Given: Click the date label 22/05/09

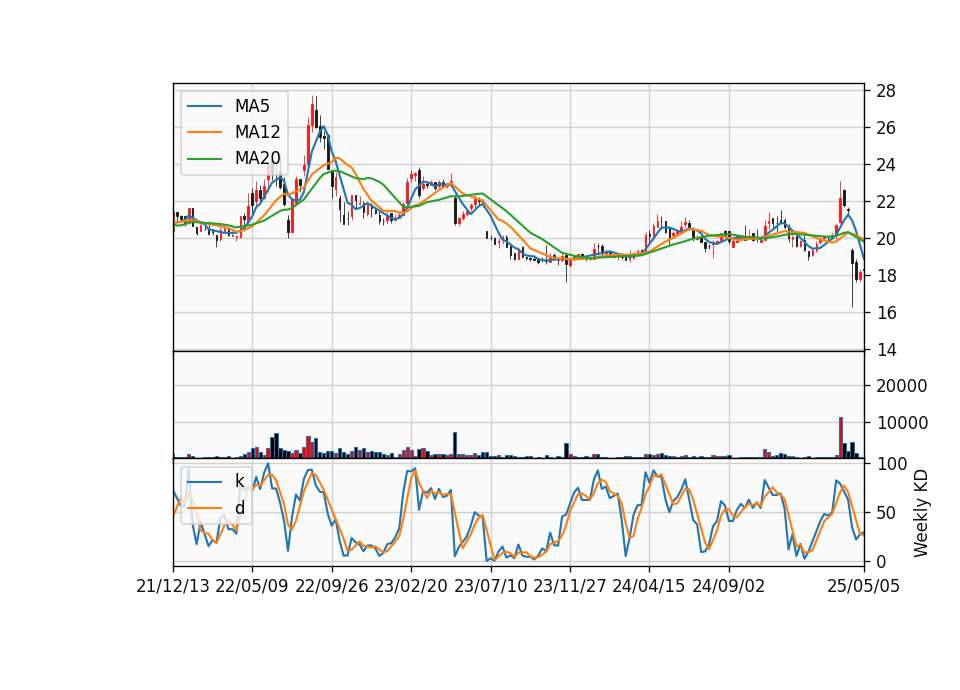Looking at the screenshot, I should click(252, 587).
